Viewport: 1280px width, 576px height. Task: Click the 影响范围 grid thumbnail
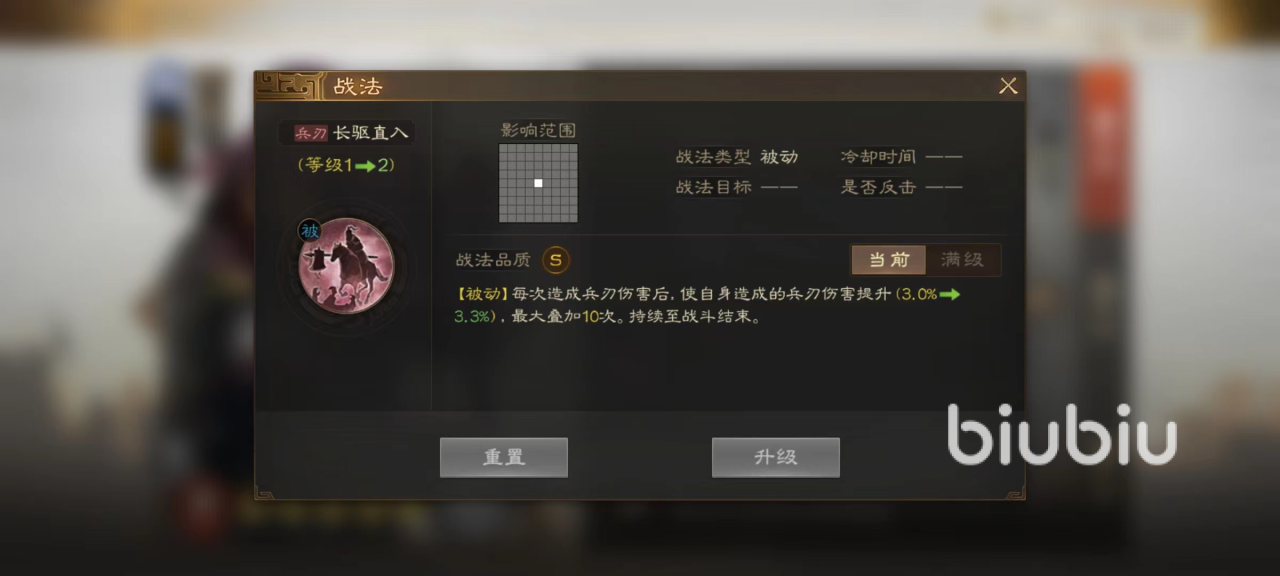(538, 183)
